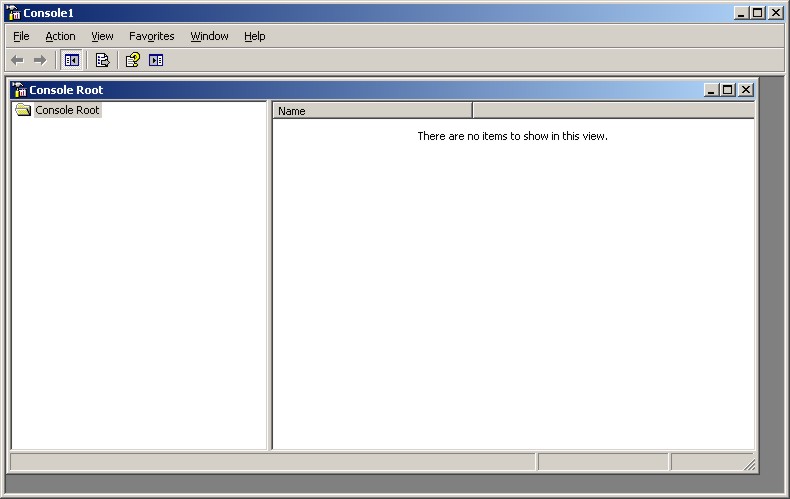Image resolution: width=790 pixels, height=499 pixels.
Task: Toggle the Show/Hide Console Tree button
Action: [x=72, y=60]
